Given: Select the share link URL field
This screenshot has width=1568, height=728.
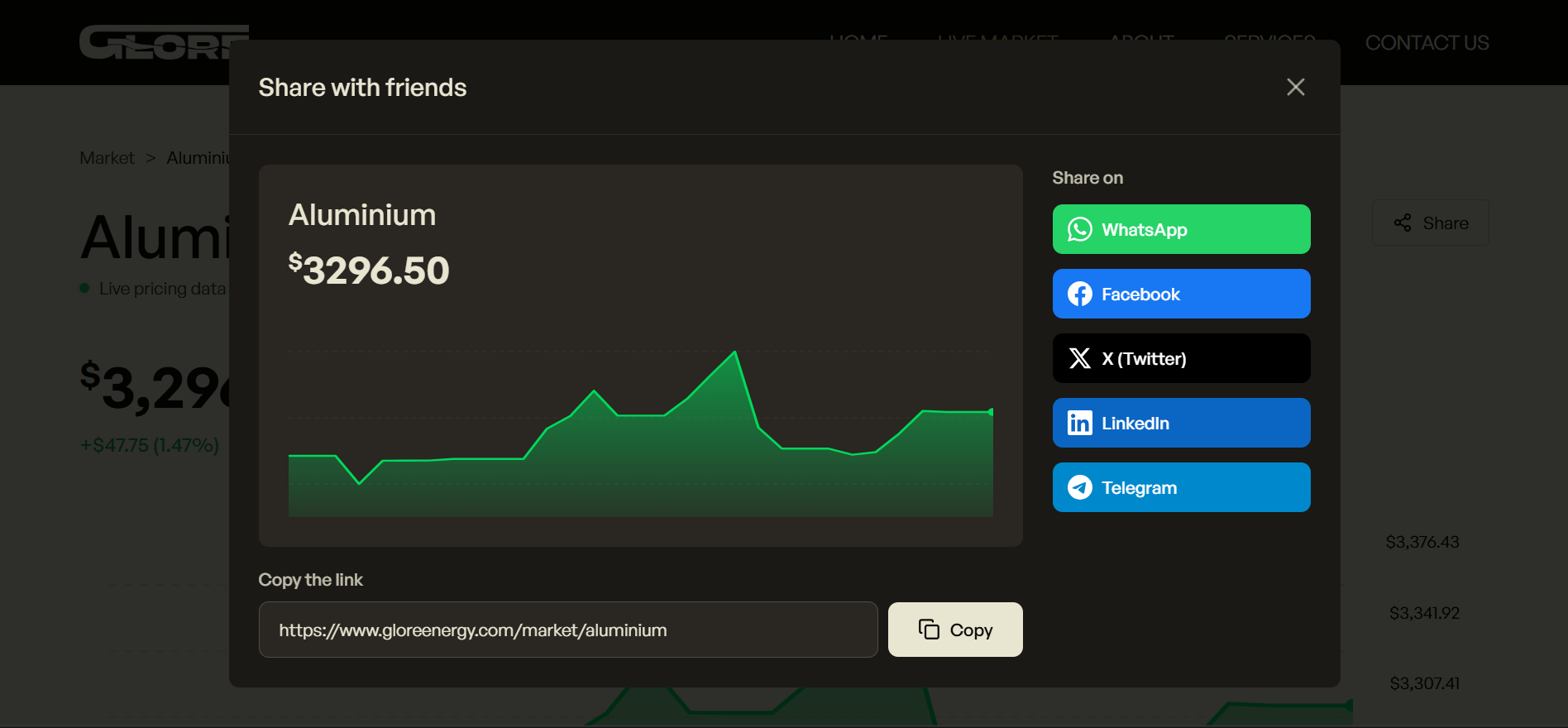Looking at the screenshot, I should pyautogui.click(x=568, y=630).
